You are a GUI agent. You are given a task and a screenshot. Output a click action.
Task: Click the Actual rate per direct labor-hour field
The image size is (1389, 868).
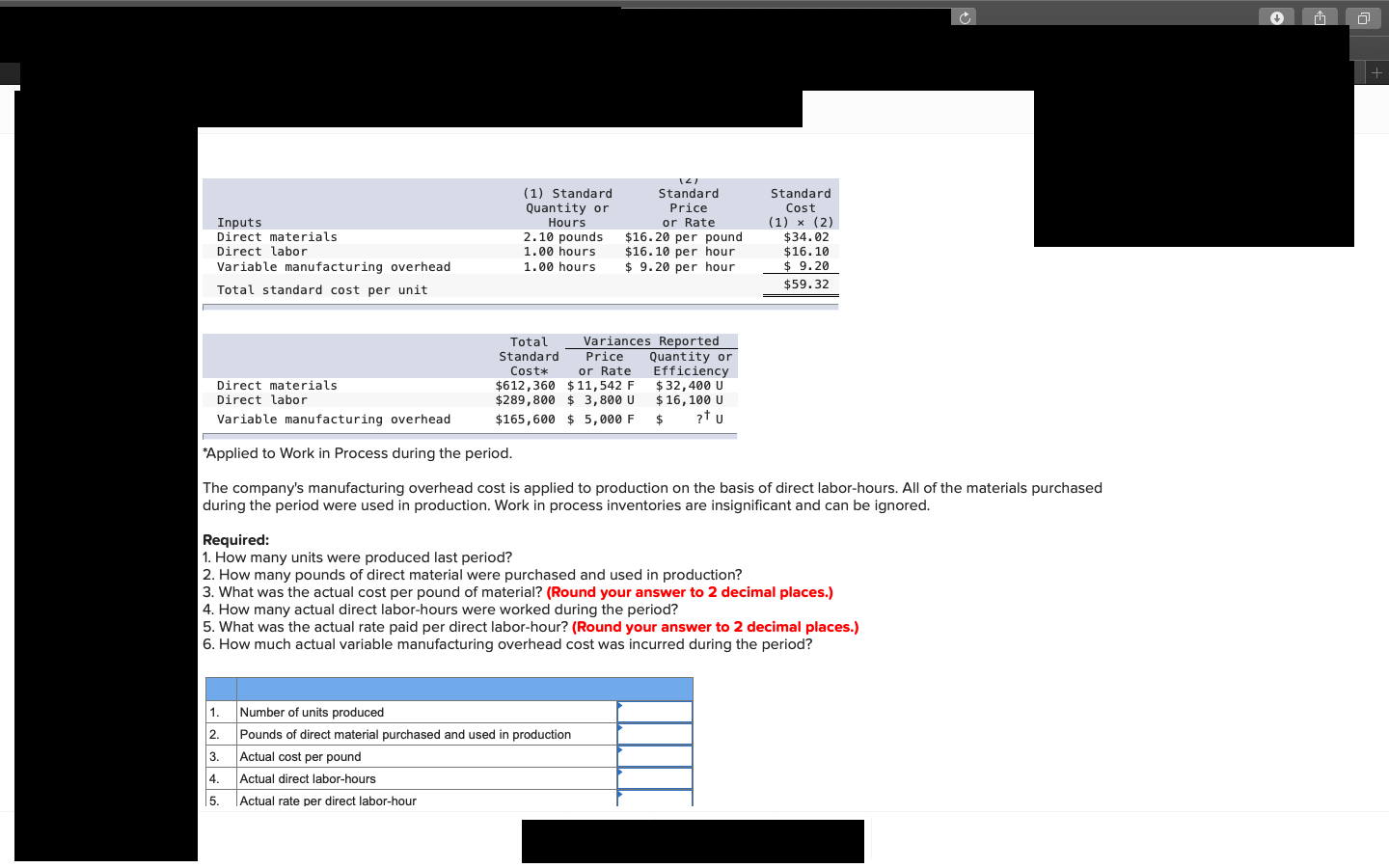655,799
